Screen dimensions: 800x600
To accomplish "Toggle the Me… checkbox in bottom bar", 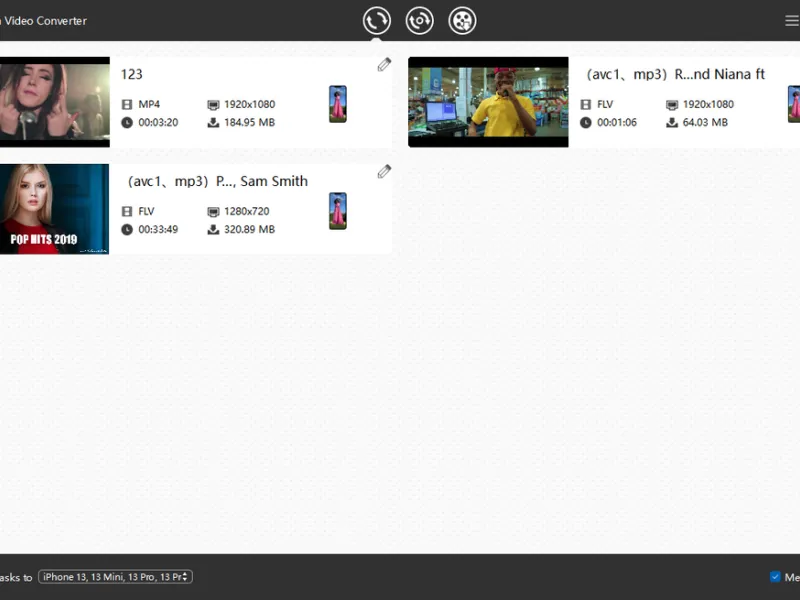I will (775, 577).
